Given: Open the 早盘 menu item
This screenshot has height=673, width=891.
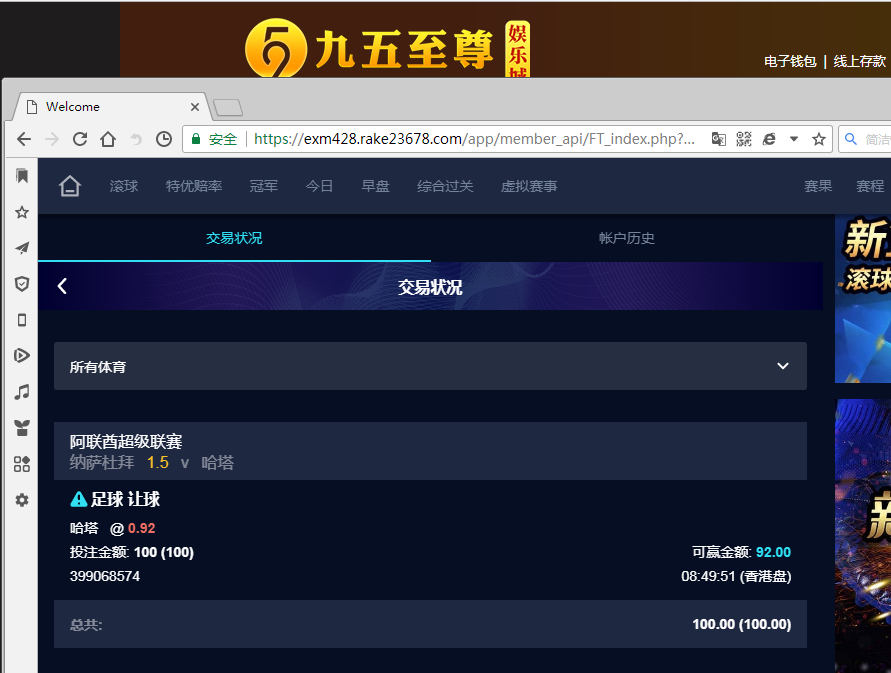Looking at the screenshot, I should pyautogui.click(x=376, y=186).
